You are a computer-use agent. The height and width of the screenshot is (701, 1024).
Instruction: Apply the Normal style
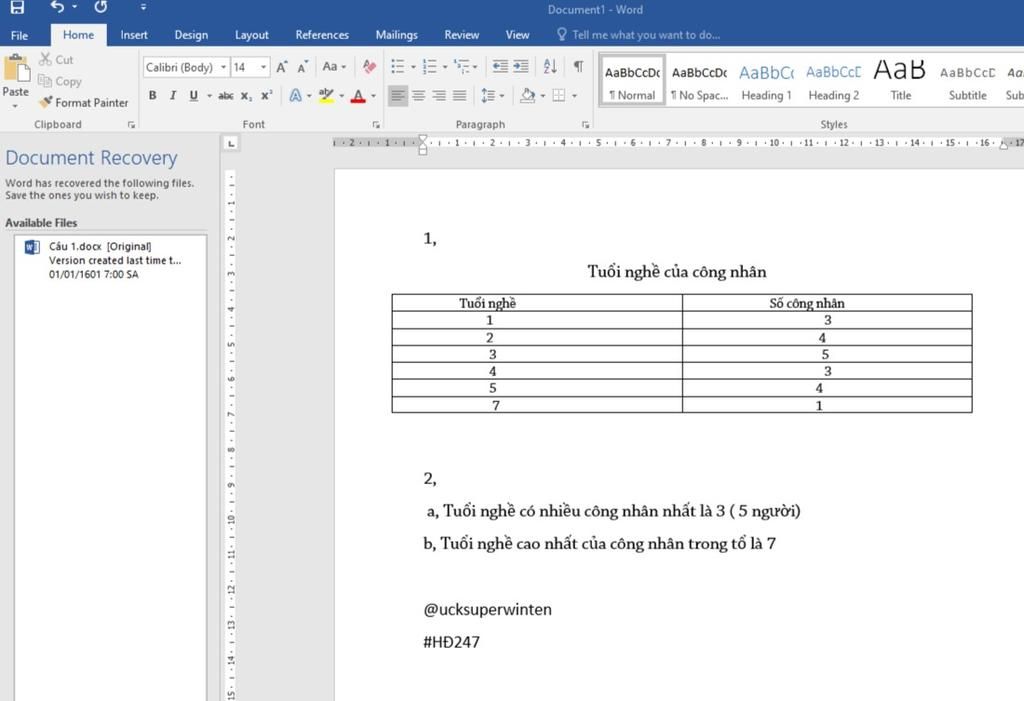pos(632,81)
